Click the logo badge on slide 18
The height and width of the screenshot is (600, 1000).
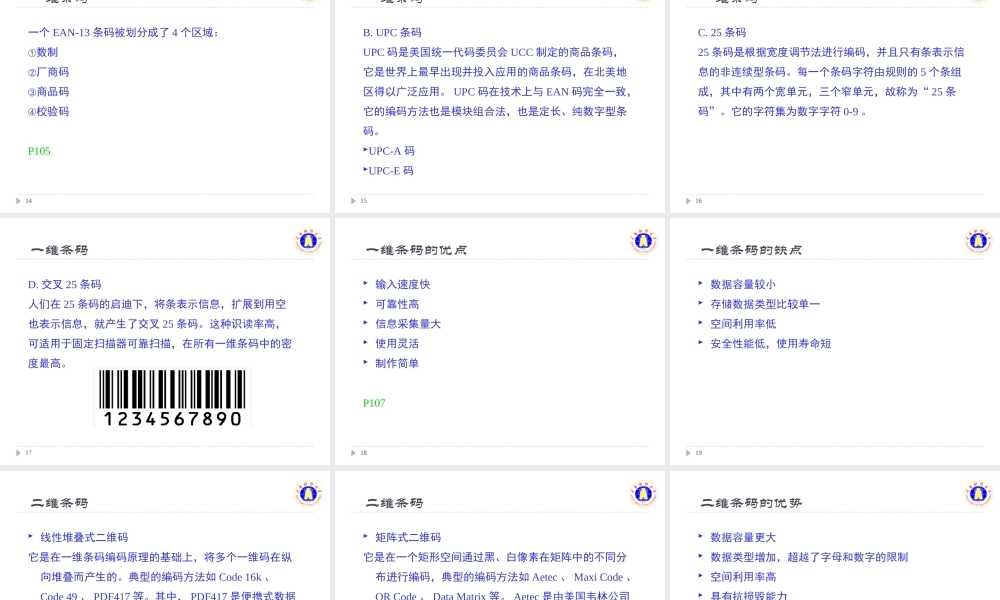click(643, 240)
